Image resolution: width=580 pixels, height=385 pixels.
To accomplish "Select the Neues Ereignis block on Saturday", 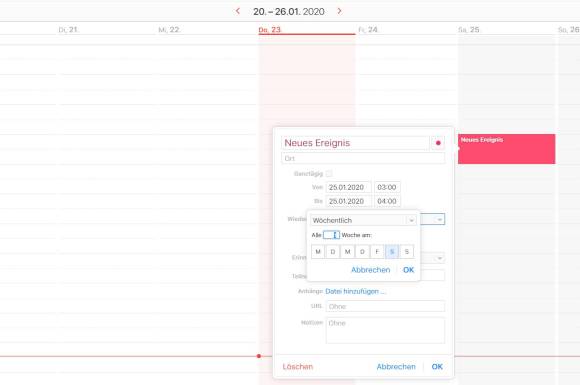I will click(x=506, y=149).
